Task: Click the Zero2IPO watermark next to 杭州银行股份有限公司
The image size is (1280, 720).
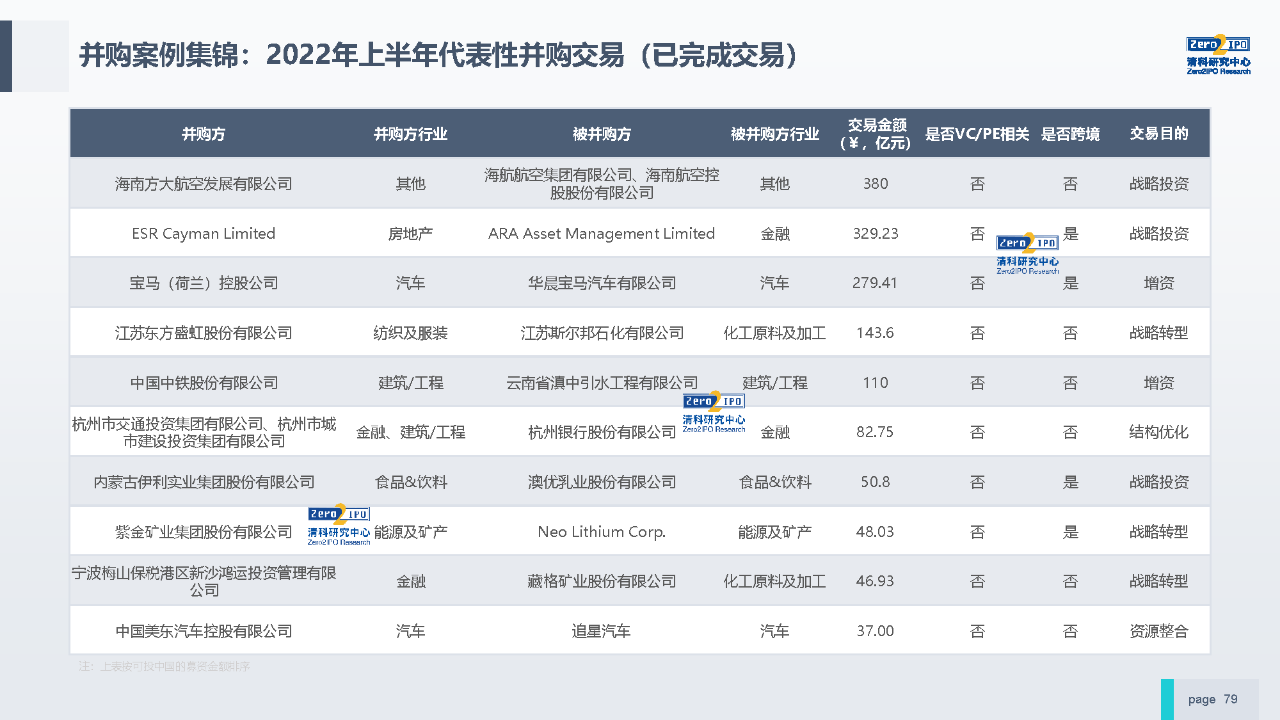Action: pos(713,412)
